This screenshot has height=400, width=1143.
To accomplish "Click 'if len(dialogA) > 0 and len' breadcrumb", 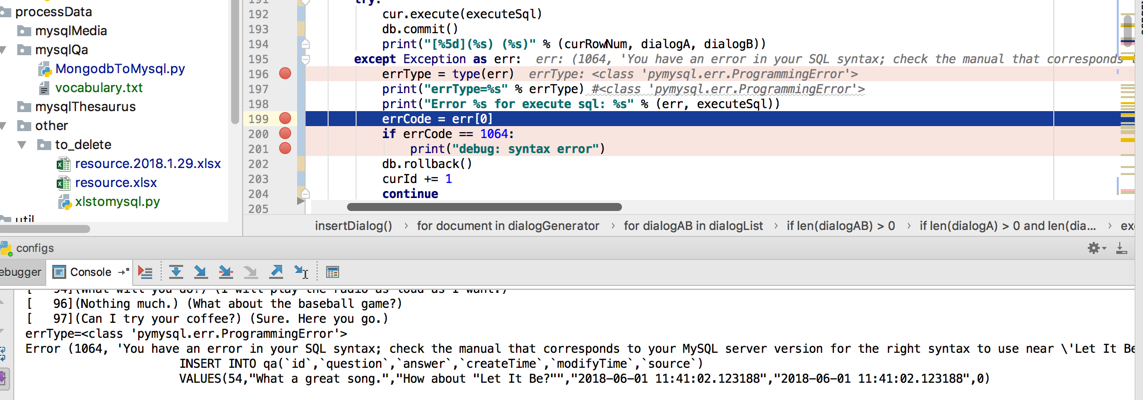I will click(1007, 226).
